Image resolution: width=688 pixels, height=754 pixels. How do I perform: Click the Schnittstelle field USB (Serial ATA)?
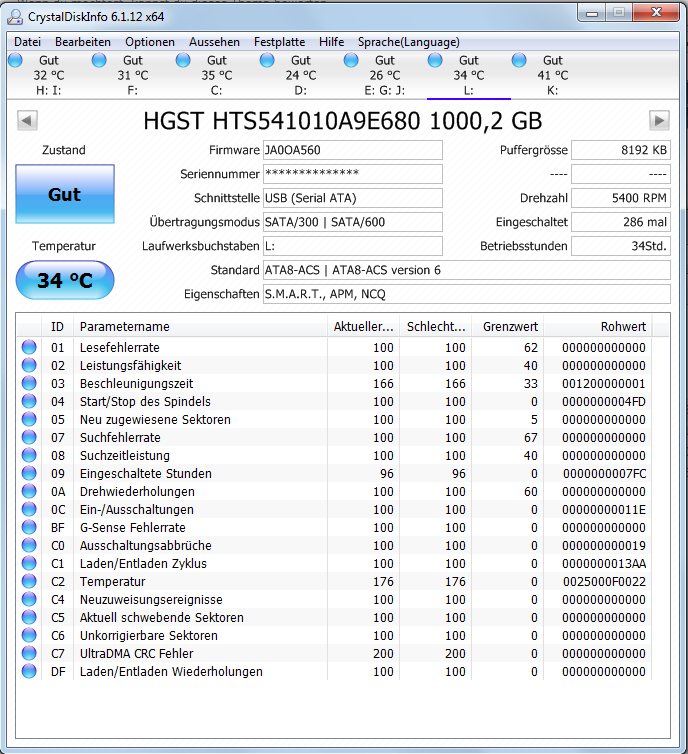pos(353,198)
